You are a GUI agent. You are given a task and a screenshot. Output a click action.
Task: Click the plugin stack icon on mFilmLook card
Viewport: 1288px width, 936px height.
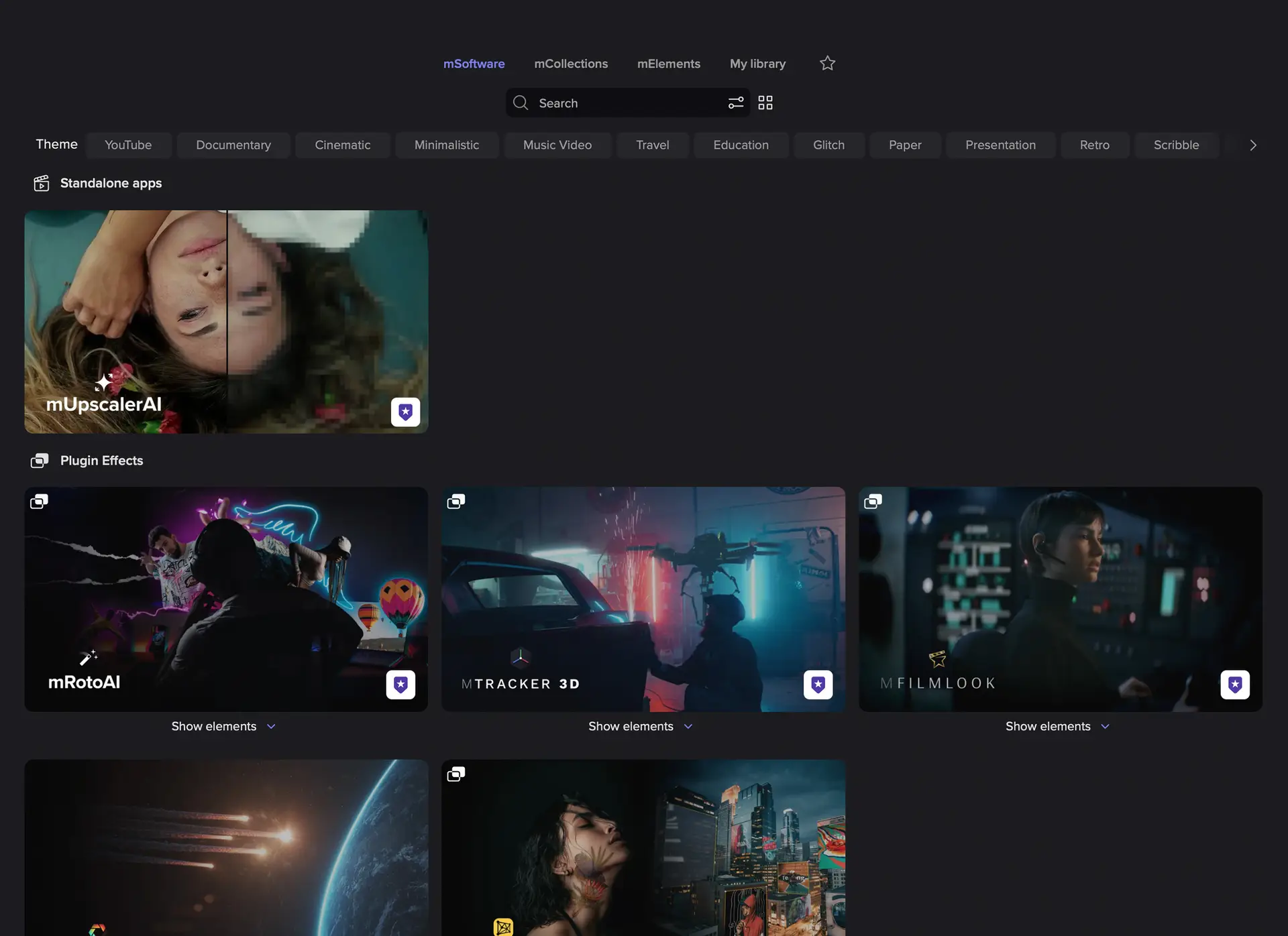[873, 502]
